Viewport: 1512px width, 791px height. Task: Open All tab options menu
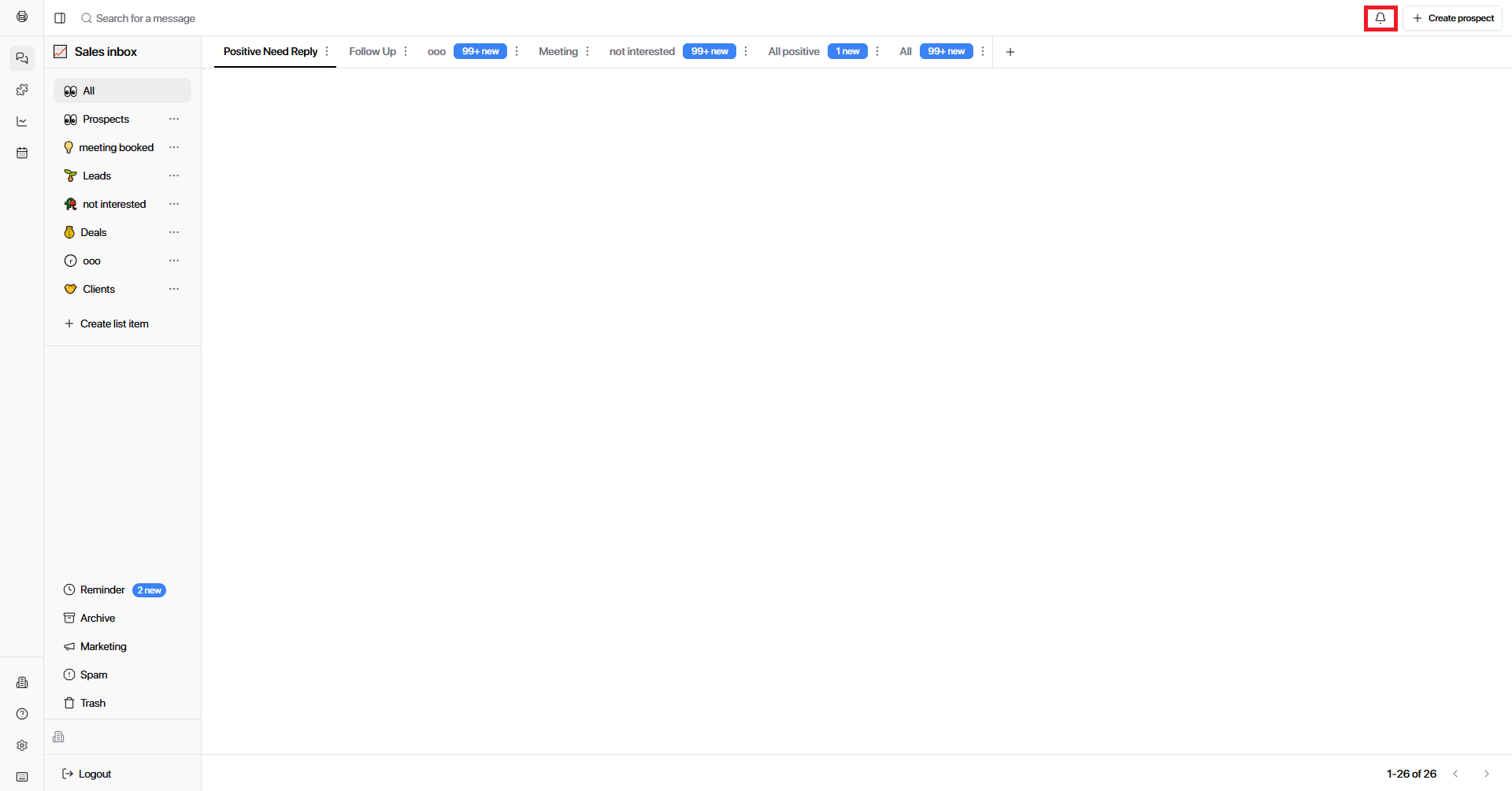[x=983, y=51]
